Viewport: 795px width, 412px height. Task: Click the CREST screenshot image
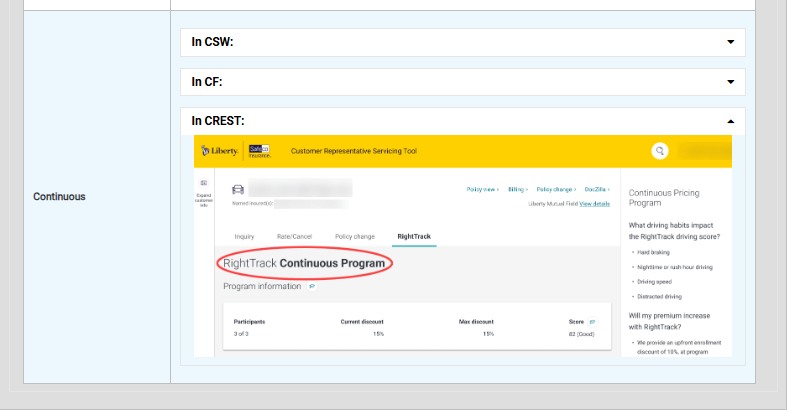coord(463,246)
